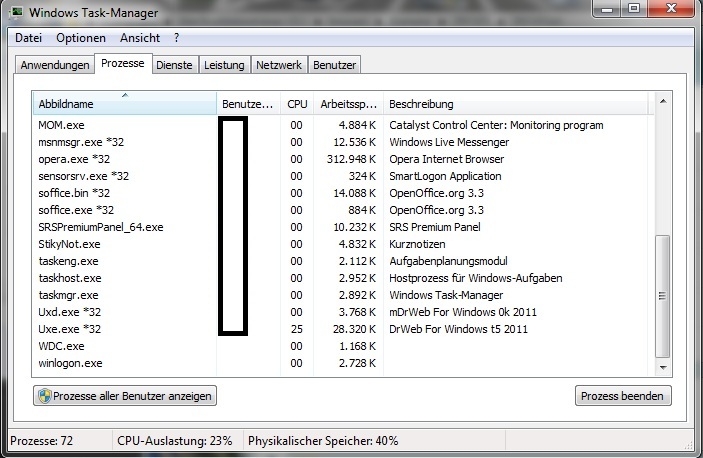Click Opera Internet Browser description
The height and width of the screenshot is (458, 703).
(447, 159)
